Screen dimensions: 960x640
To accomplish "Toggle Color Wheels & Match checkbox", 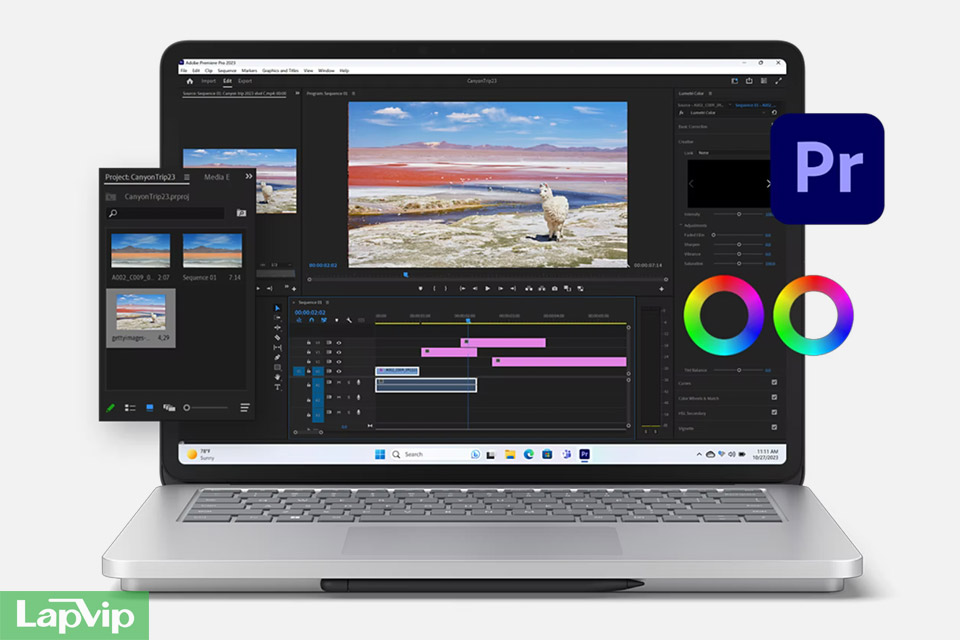I will (x=774, y=397).
